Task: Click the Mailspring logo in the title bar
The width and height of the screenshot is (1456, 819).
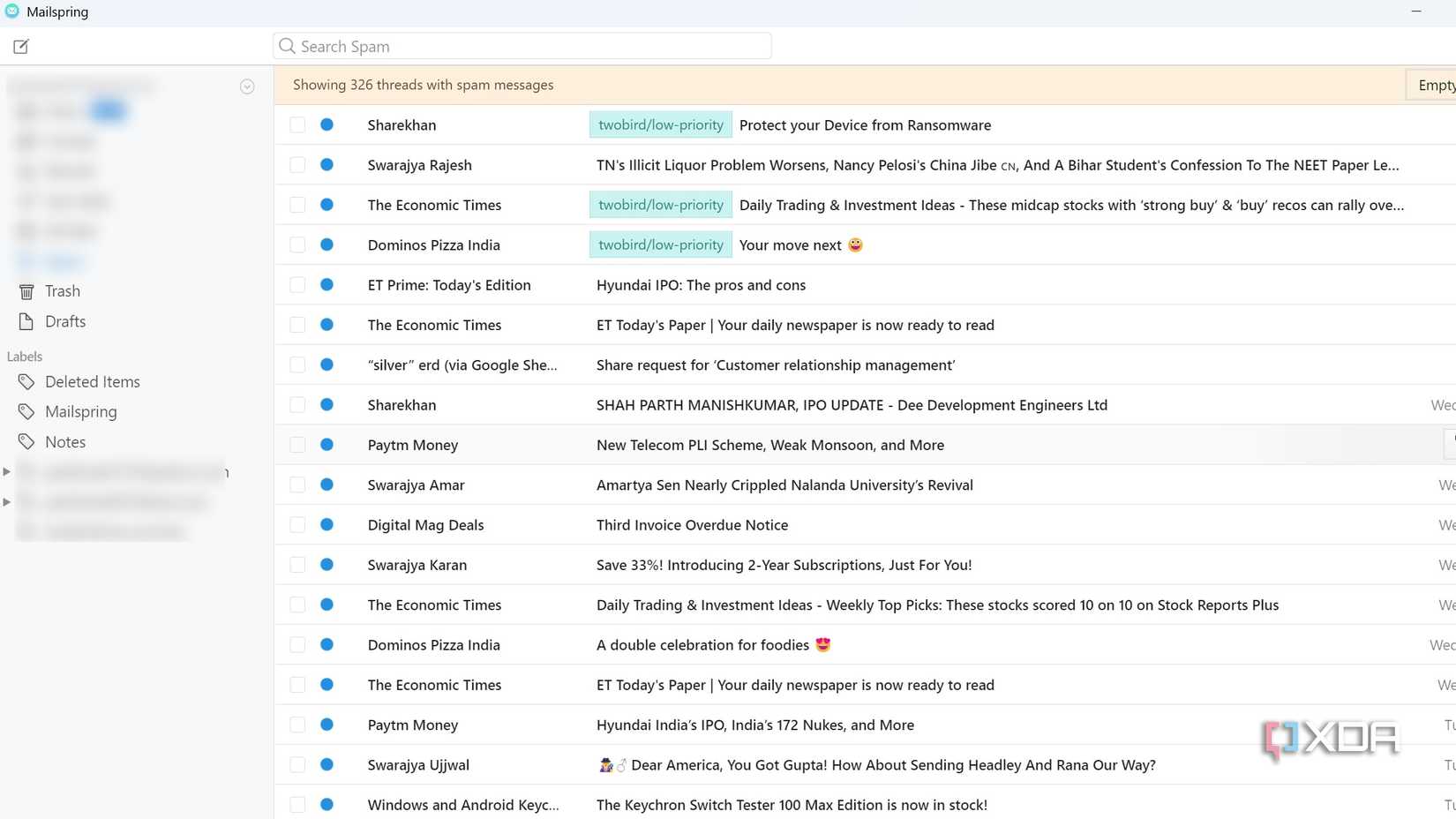Action: coord(11,11)
